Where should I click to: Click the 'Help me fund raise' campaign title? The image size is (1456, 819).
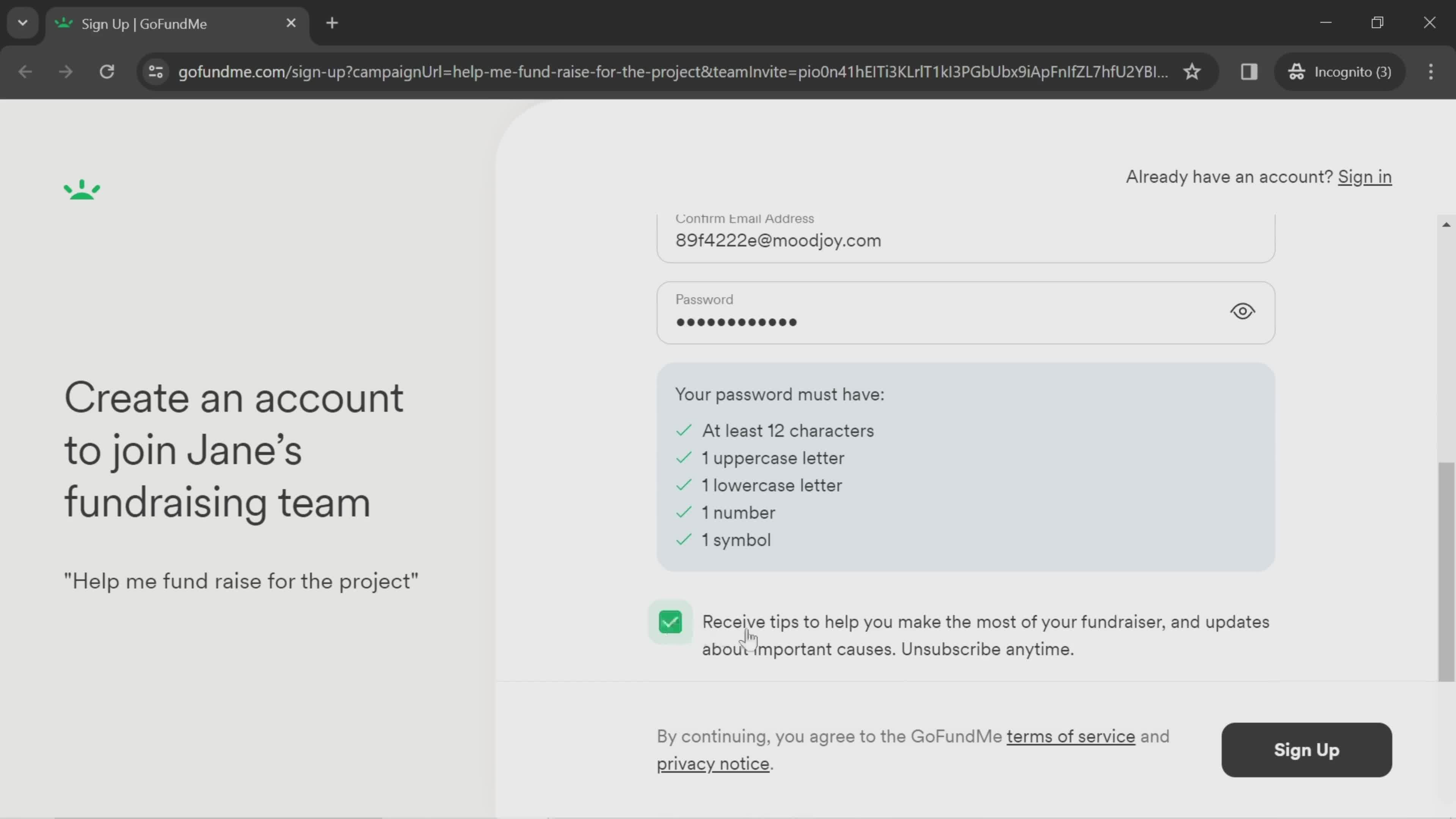pyautogui.click(x=241, y=581)
